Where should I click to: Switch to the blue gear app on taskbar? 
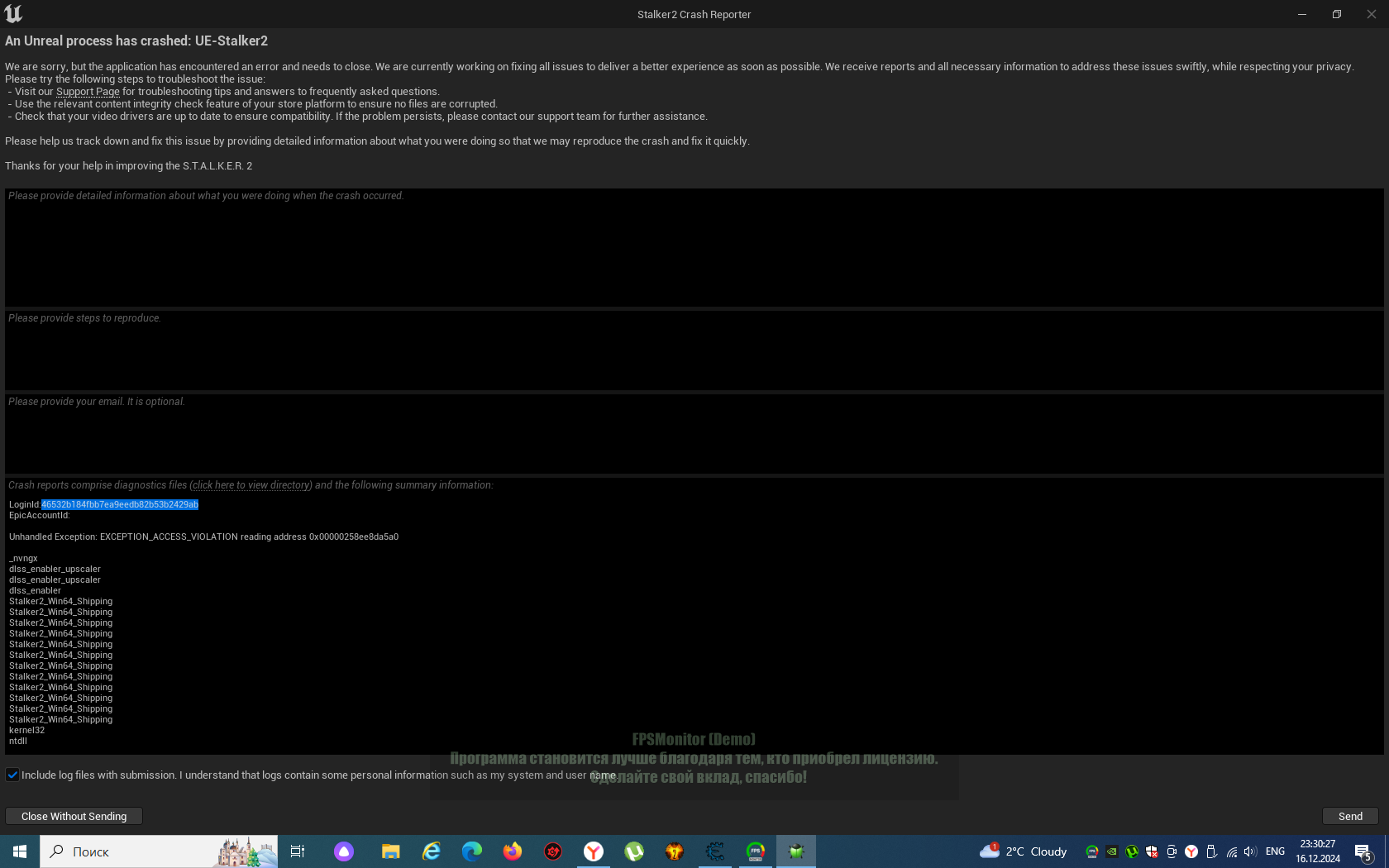[x=715, y=851]
